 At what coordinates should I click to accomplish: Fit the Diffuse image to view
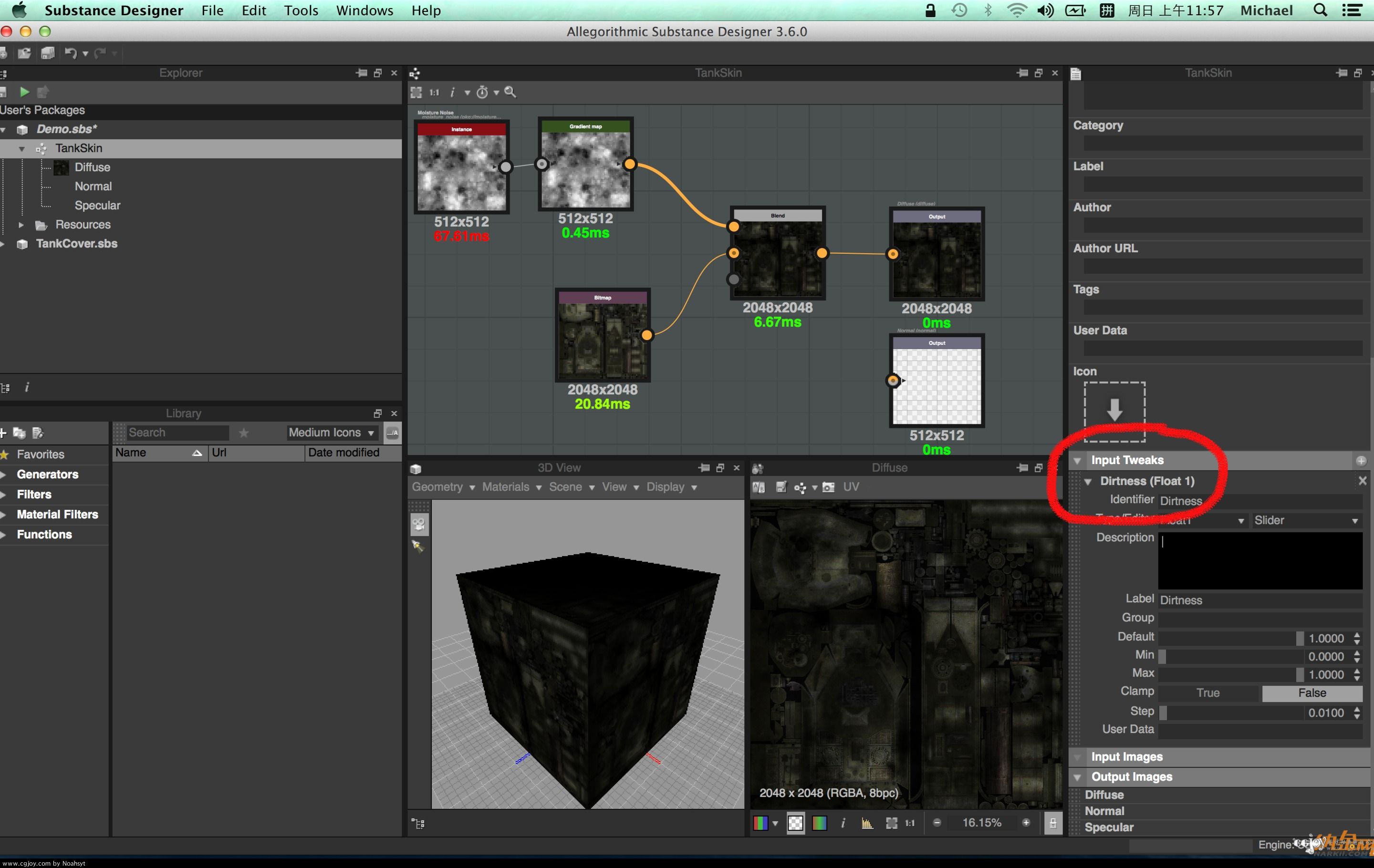pos(891,823)
